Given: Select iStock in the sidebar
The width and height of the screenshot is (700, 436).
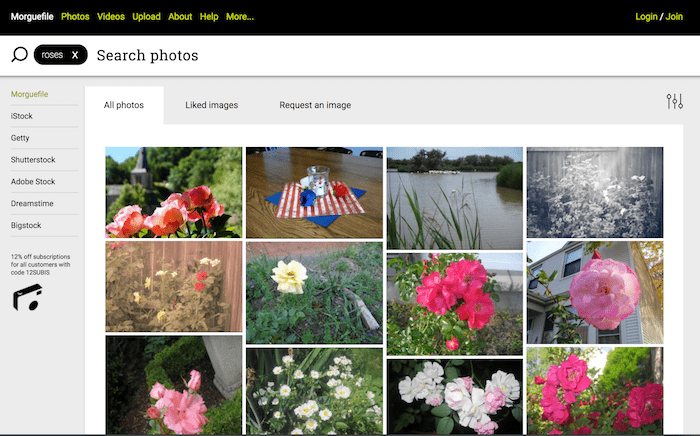Looking at the screenshot, I should (22, 116).
